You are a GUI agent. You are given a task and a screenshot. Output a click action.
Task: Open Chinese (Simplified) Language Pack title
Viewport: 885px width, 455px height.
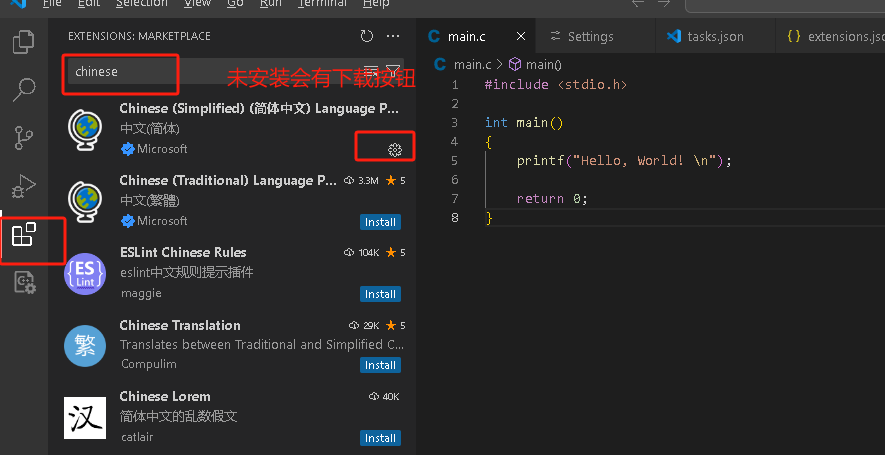coord(260,108)
